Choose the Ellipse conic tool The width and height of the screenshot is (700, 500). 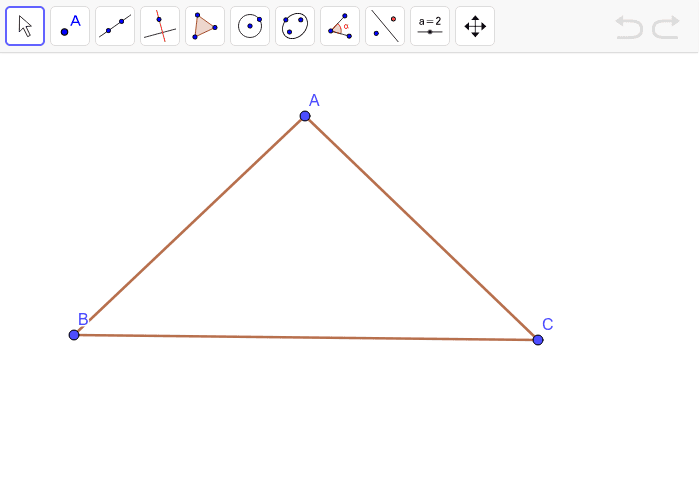(x=295, y=26)
